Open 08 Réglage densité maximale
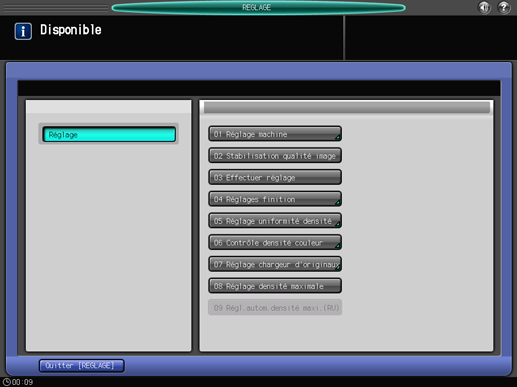This screenshot has height=387, width=517. [275, 286]
